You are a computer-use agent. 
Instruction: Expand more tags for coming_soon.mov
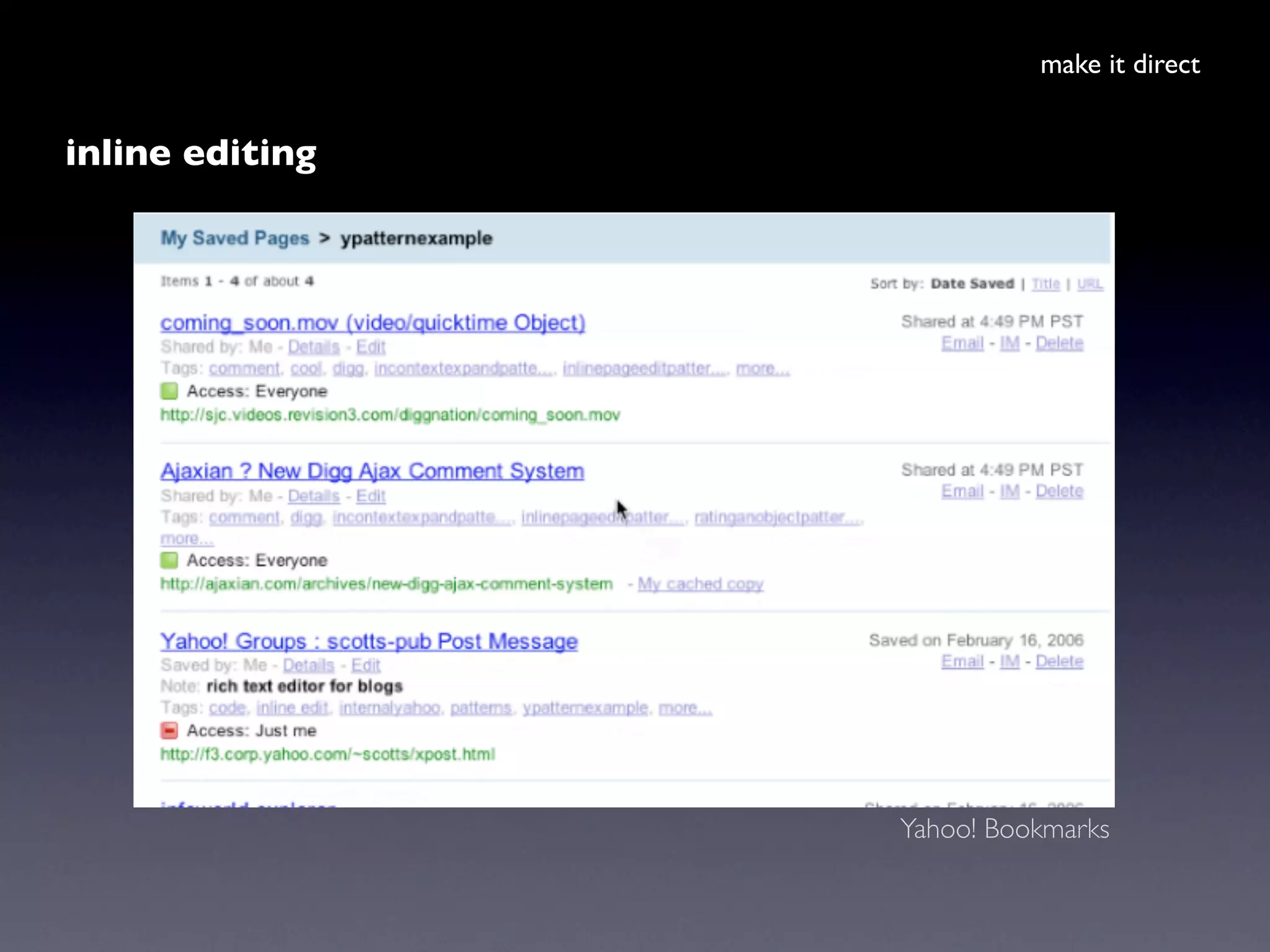(x=762, y=369)
